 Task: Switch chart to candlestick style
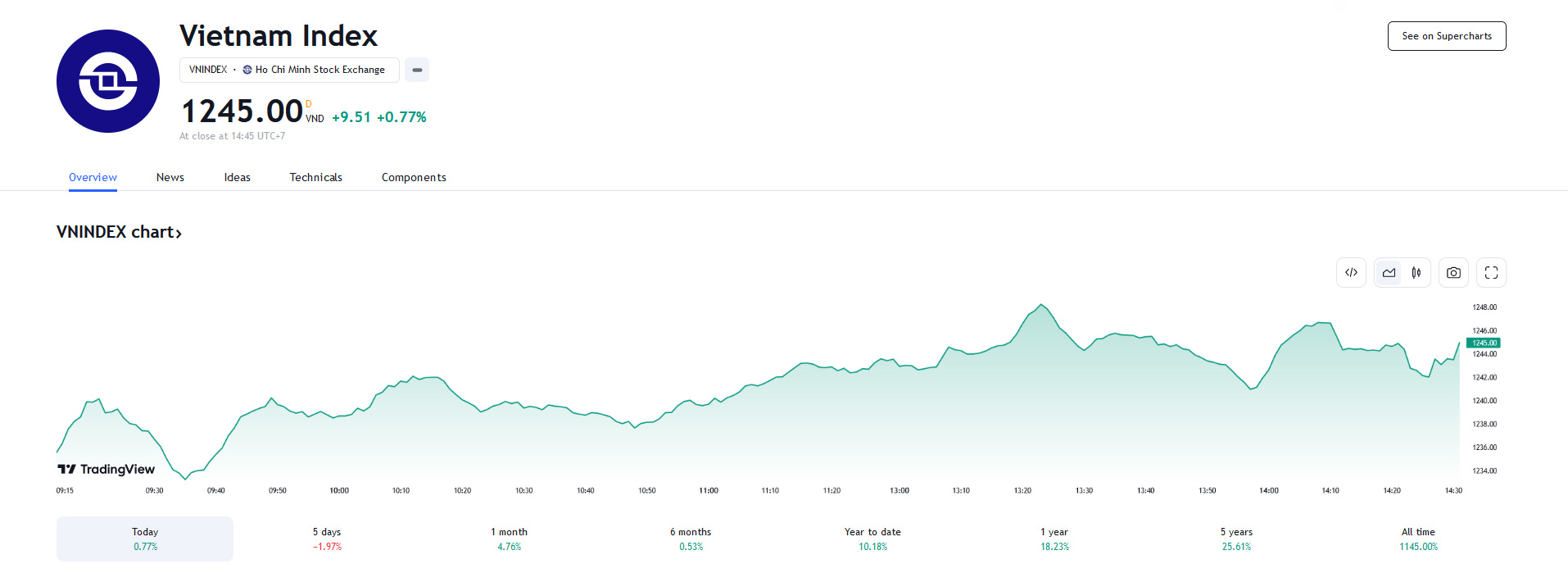(x=1416, y=273)
